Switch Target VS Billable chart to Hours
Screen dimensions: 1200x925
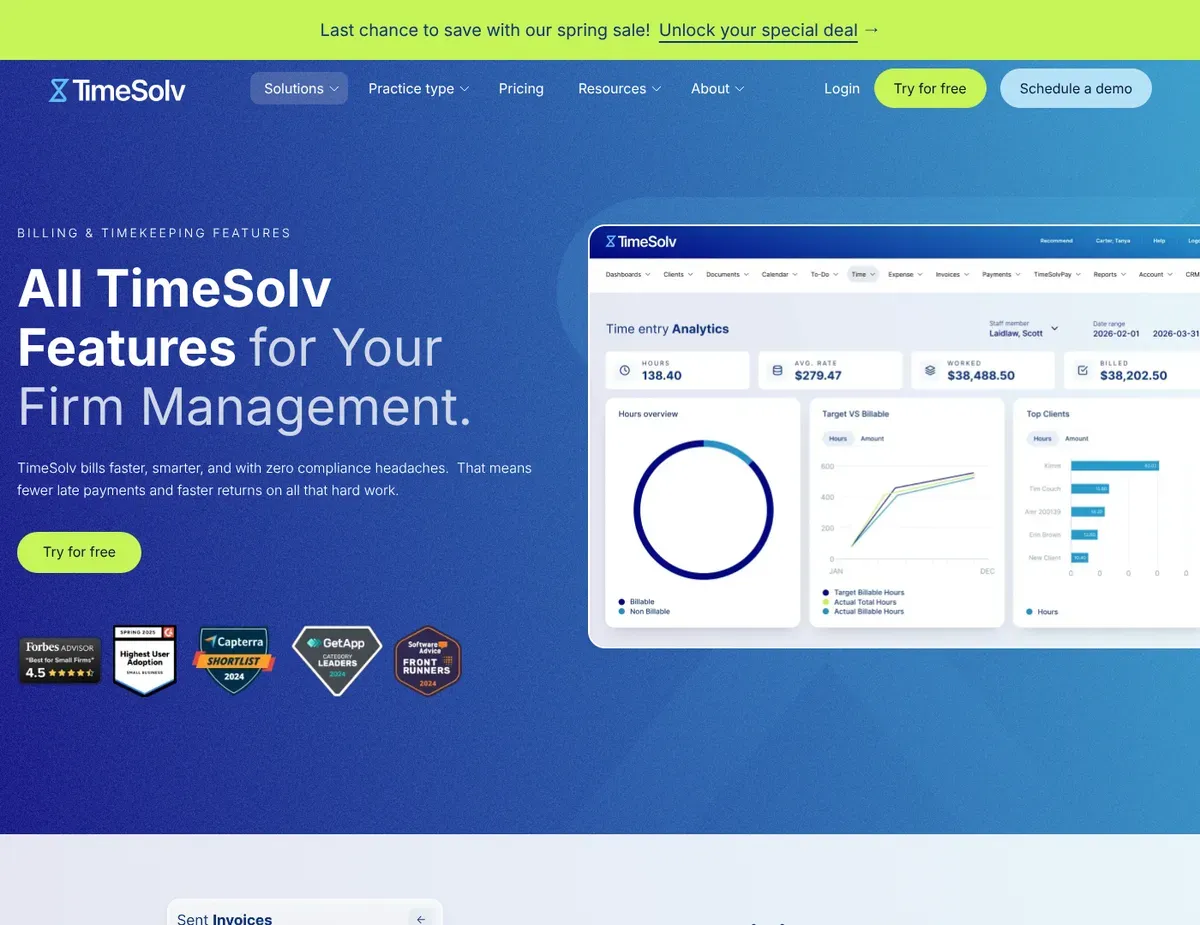pyautogui.click(x=838, y=439)
